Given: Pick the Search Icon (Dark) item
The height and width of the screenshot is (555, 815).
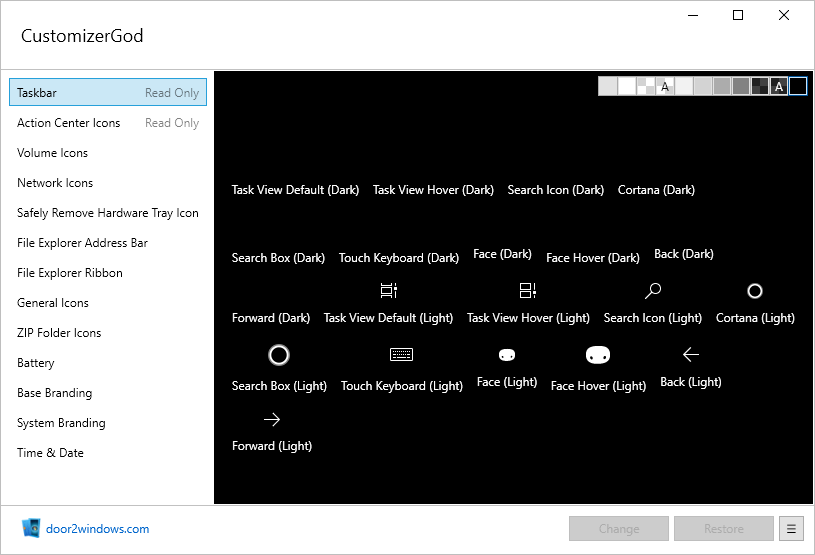Looking at the screenshot, I should click(556, 190).
